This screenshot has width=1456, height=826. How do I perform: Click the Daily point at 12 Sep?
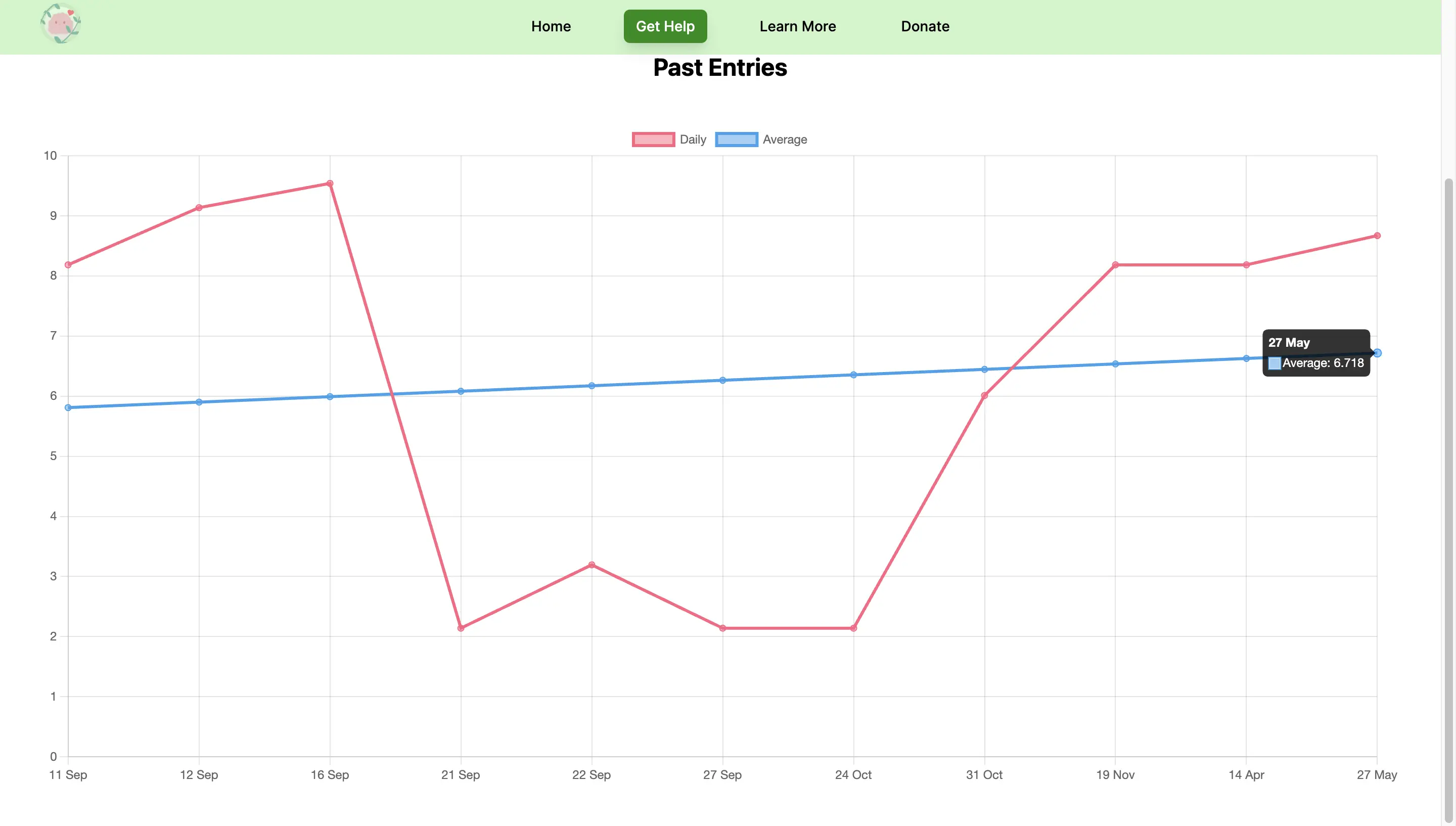[x=199, y=208]
